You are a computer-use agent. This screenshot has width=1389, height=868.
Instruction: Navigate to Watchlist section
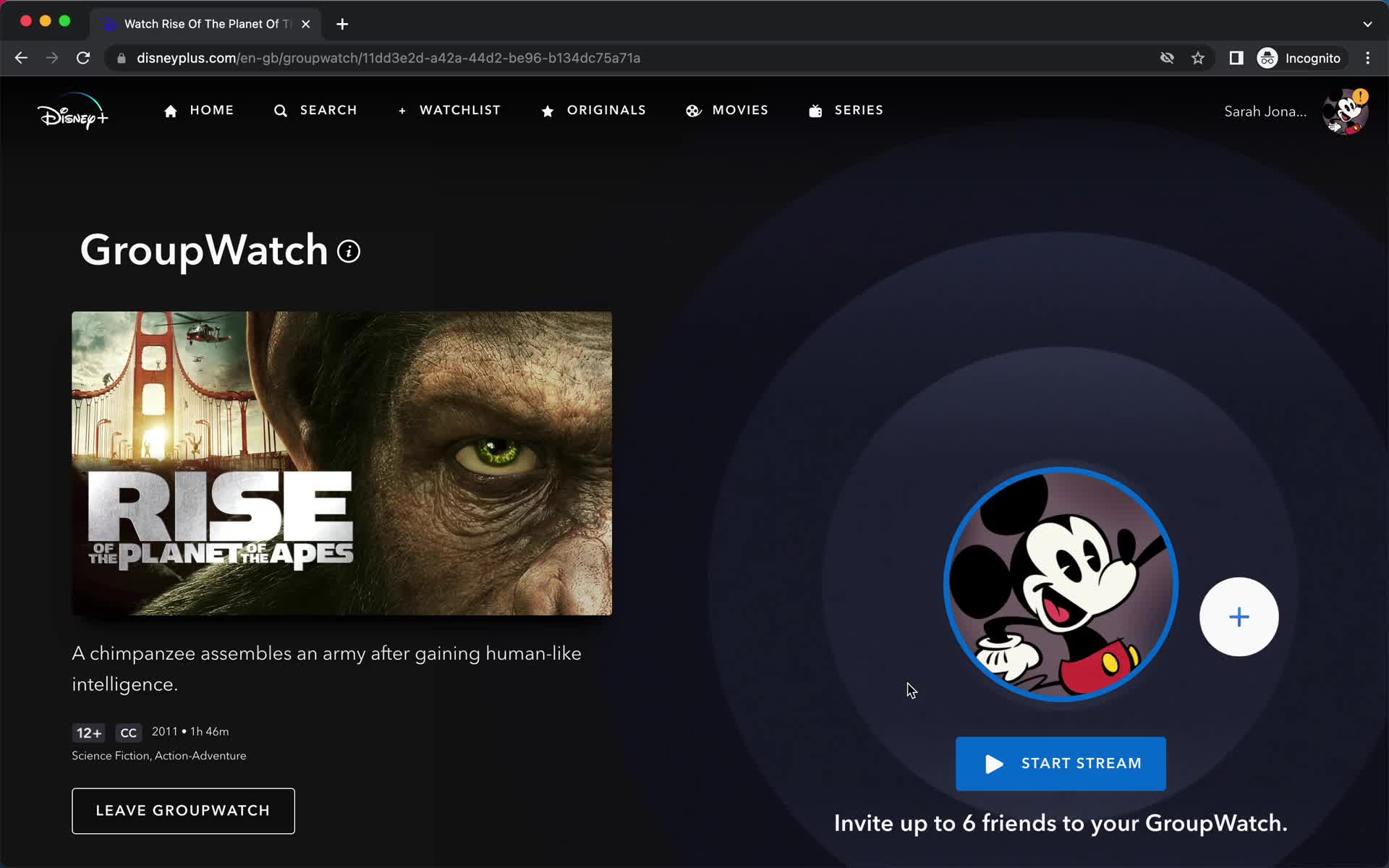tap(449, 110)
